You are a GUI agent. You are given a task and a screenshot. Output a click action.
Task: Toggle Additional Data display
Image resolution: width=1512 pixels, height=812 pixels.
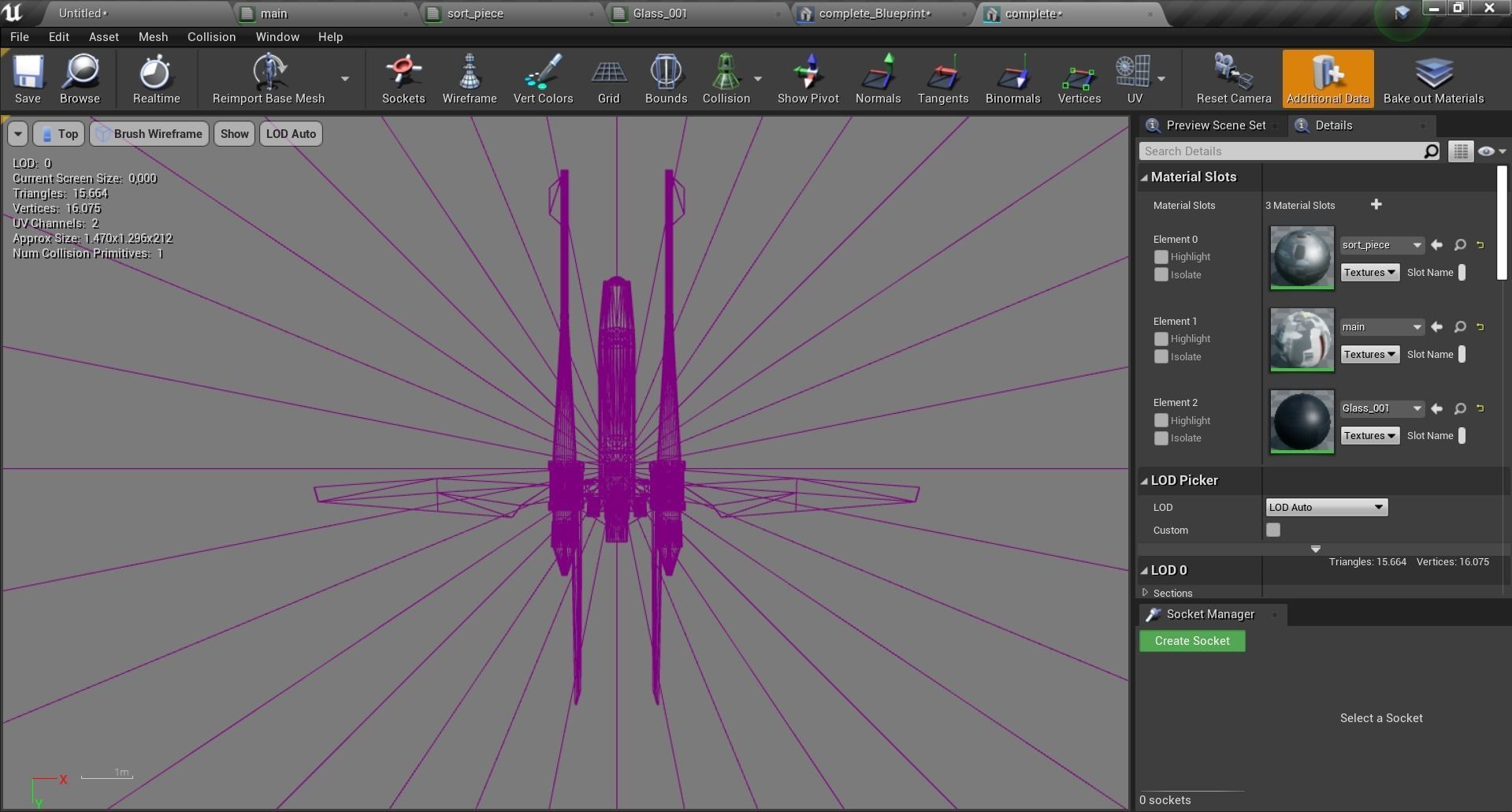[1328, 79]
